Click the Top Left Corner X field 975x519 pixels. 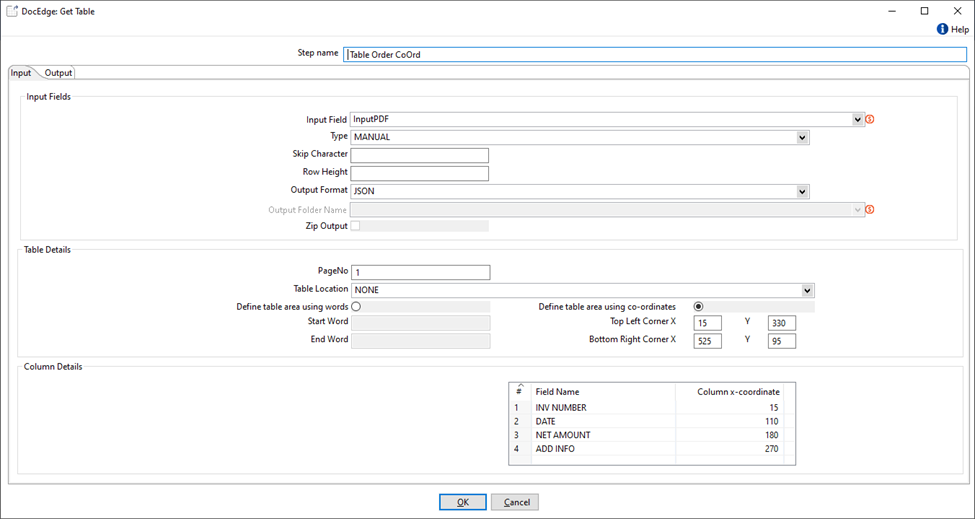click(707, 323)
